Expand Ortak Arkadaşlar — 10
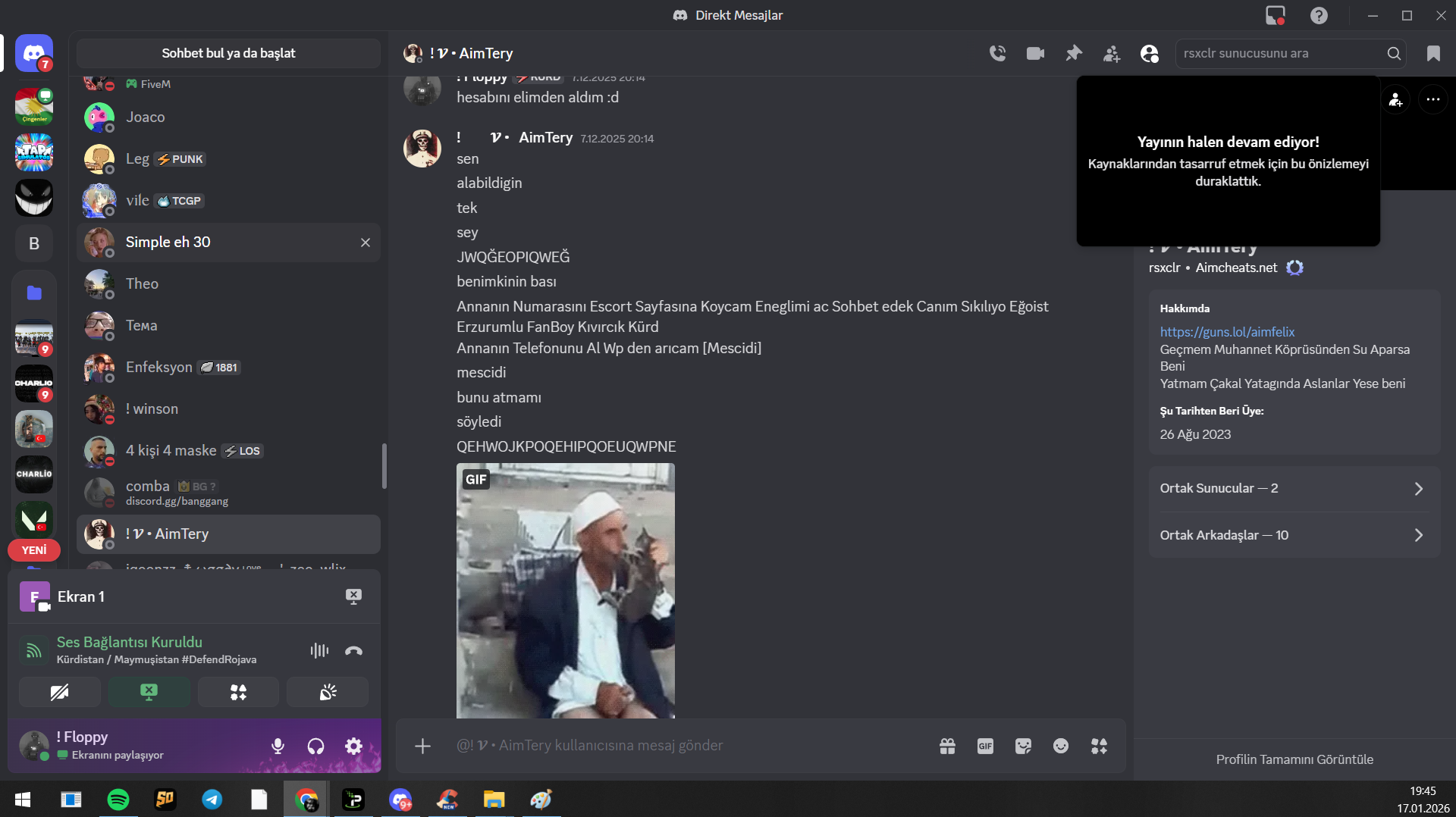This screenshot has height=817, width=1456. 1294,535
